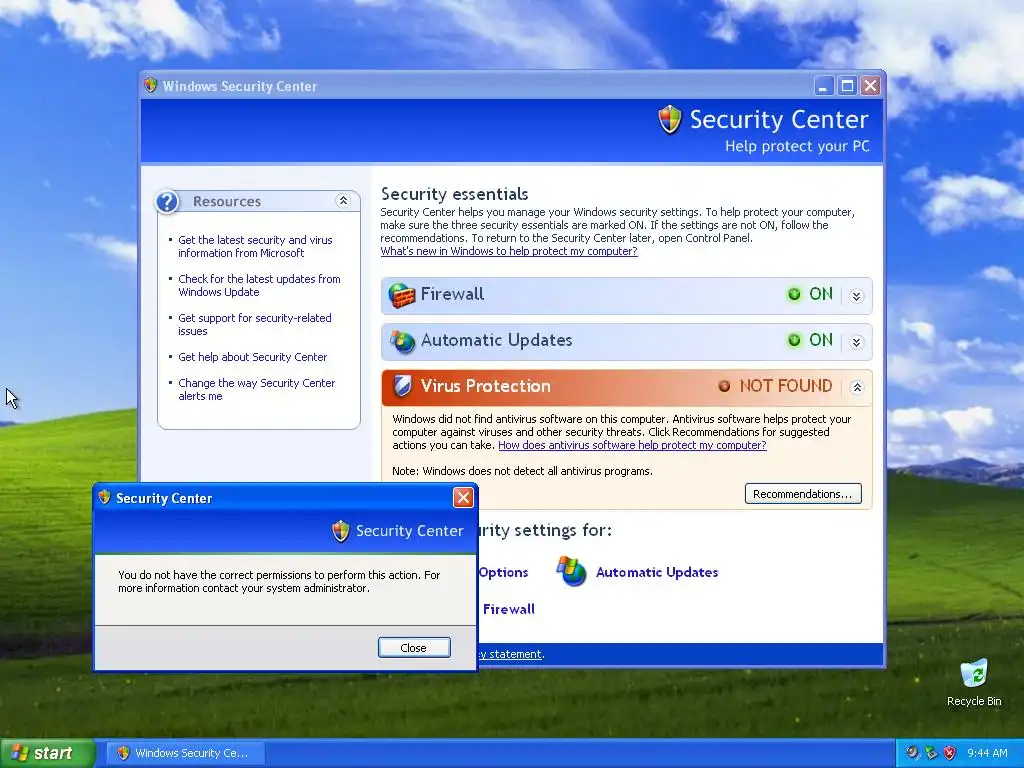The image size is (1024, 768).
Task: Minimize the Windows Security Center window
Action: [824, 86]
